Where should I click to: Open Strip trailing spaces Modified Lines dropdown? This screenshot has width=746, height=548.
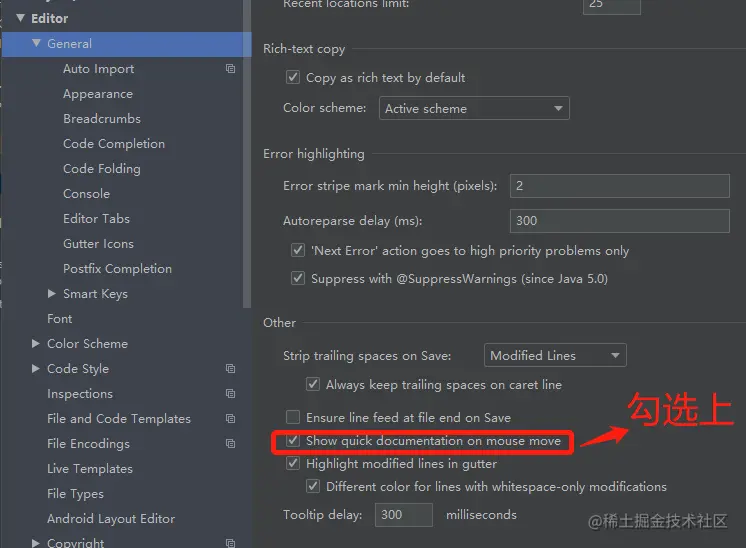[x=555, y=355]
